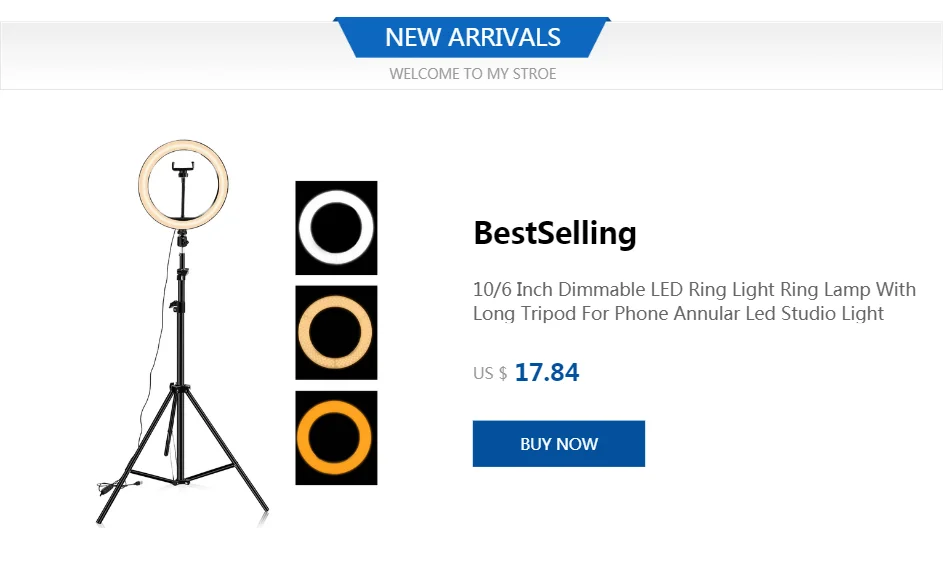Select the orange ring light thumbnail

click(336, 438)
